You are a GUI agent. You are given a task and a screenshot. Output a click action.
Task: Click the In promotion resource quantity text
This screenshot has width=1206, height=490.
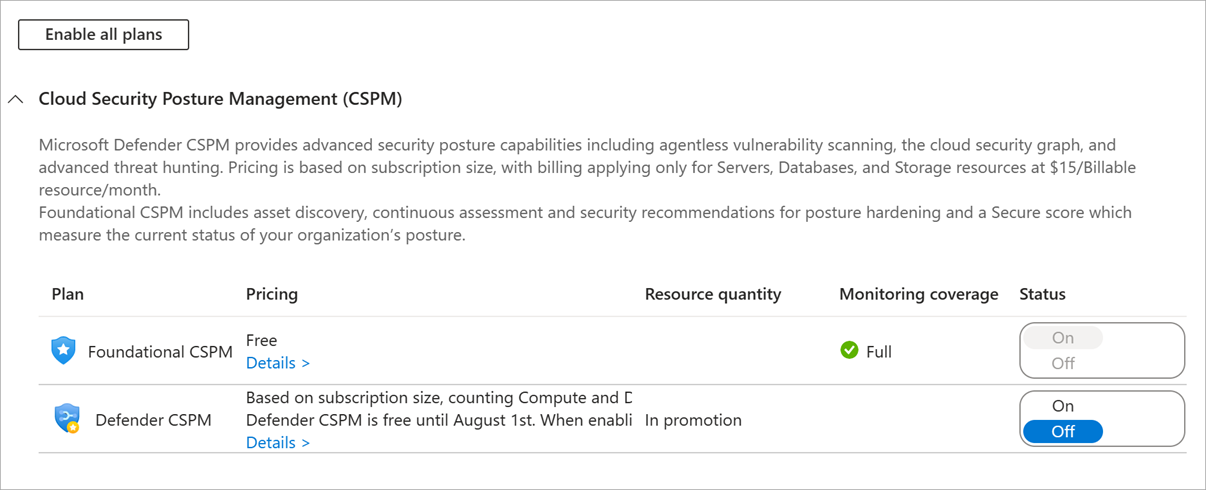(694, 420)
